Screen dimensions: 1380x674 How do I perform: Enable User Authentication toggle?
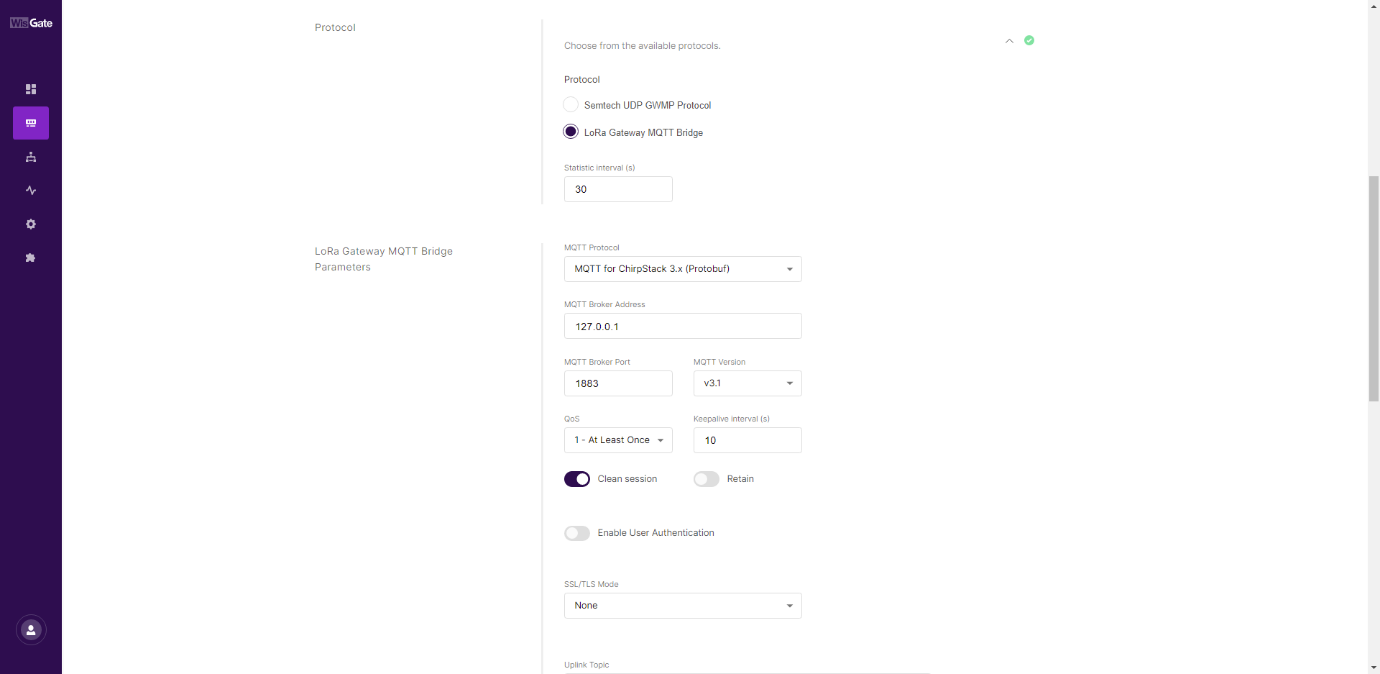click(577, 533)
